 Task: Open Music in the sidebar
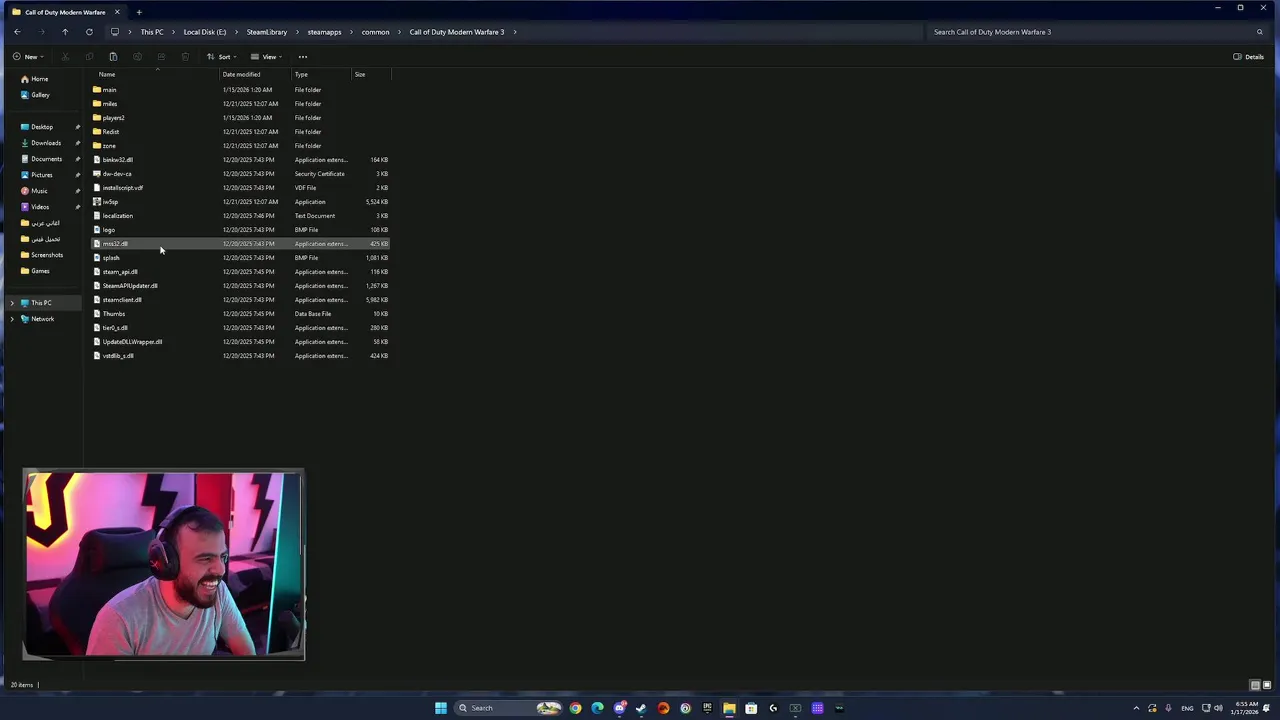point(34,191)
